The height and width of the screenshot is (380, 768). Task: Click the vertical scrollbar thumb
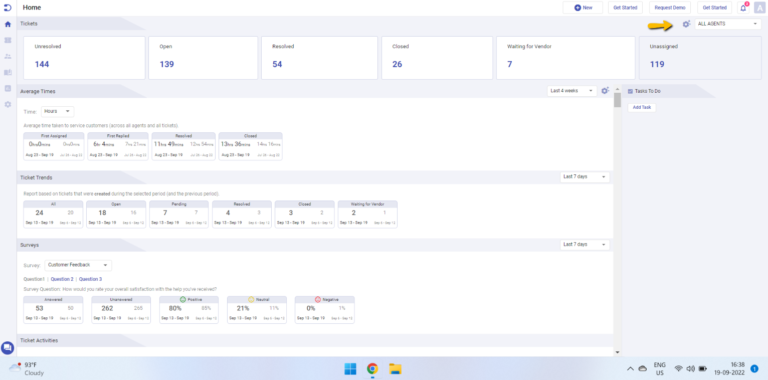point(617,100)
